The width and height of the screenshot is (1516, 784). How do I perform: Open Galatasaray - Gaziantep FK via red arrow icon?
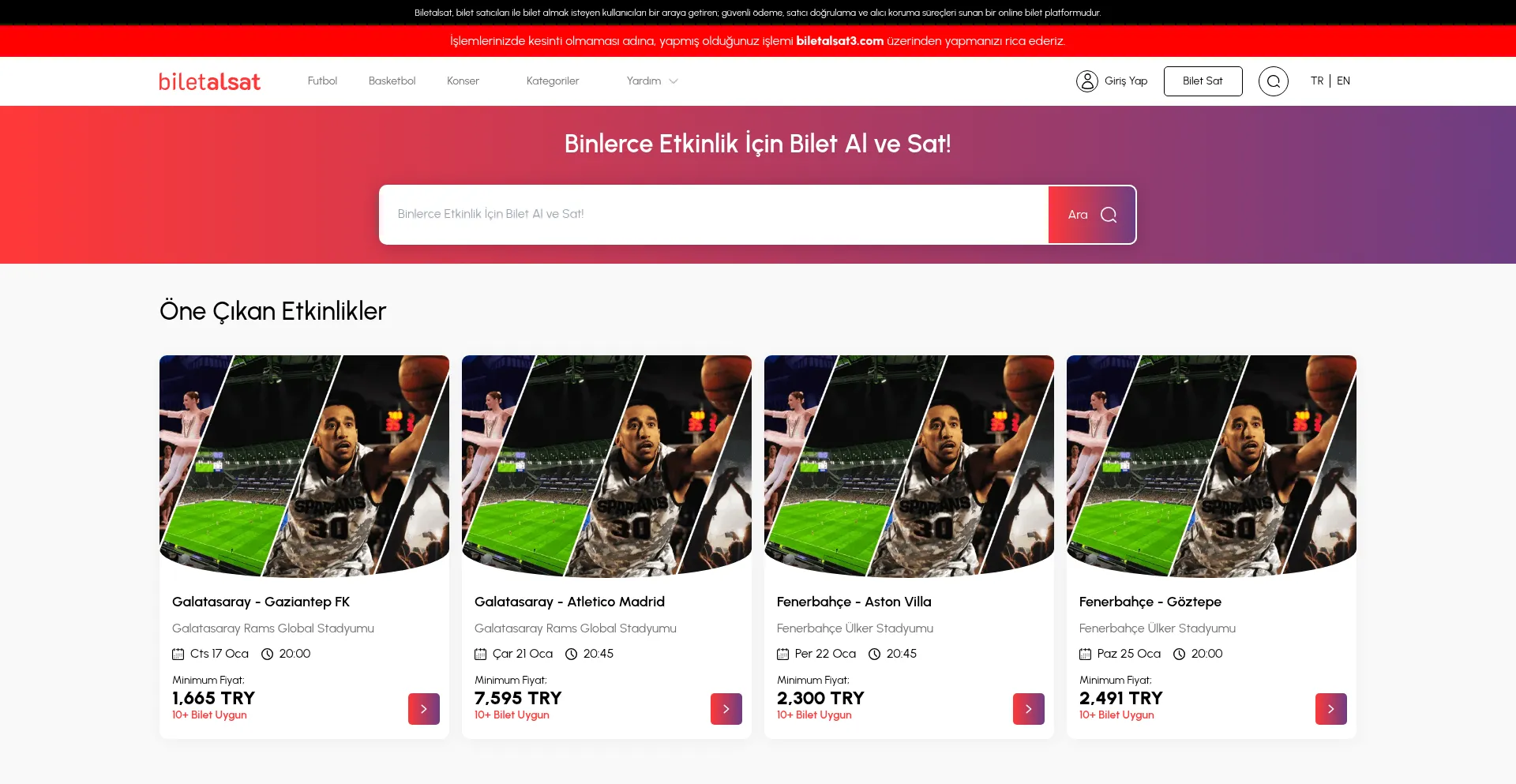click(423, 709)
